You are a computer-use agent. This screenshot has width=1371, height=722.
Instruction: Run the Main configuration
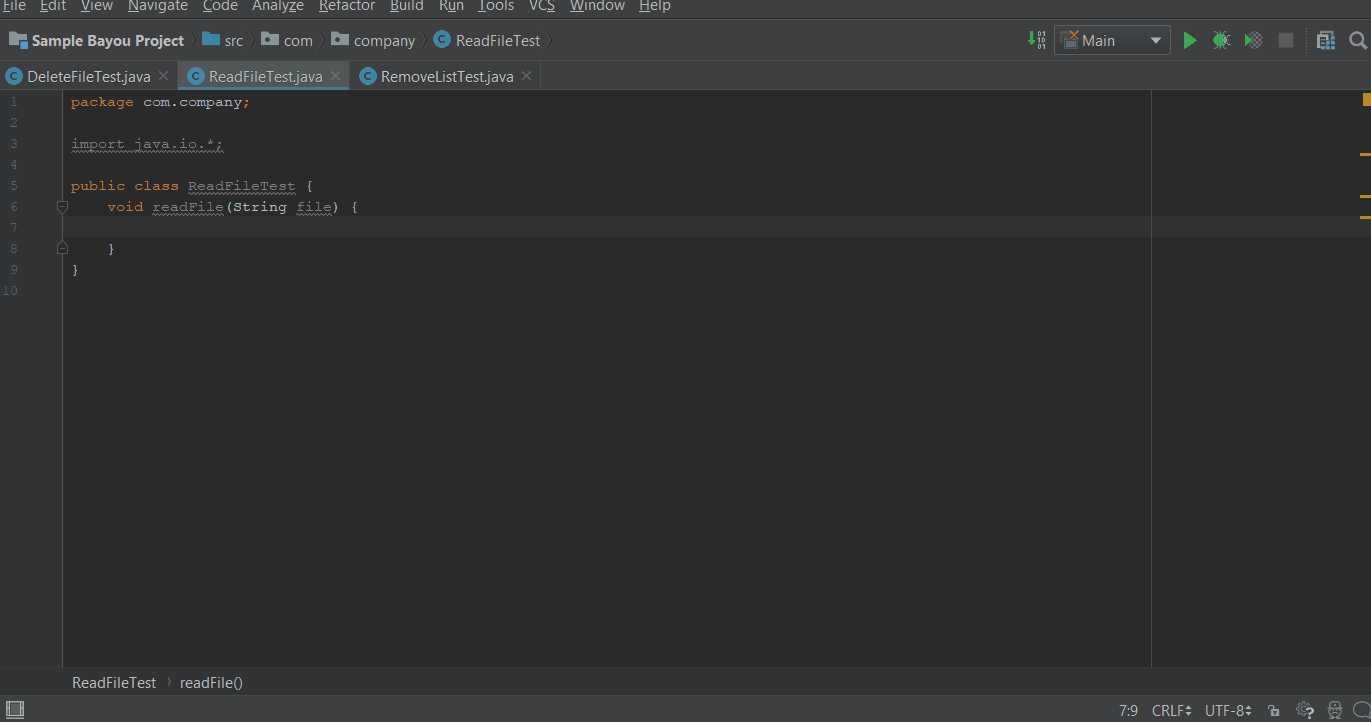coord(1188,40)
